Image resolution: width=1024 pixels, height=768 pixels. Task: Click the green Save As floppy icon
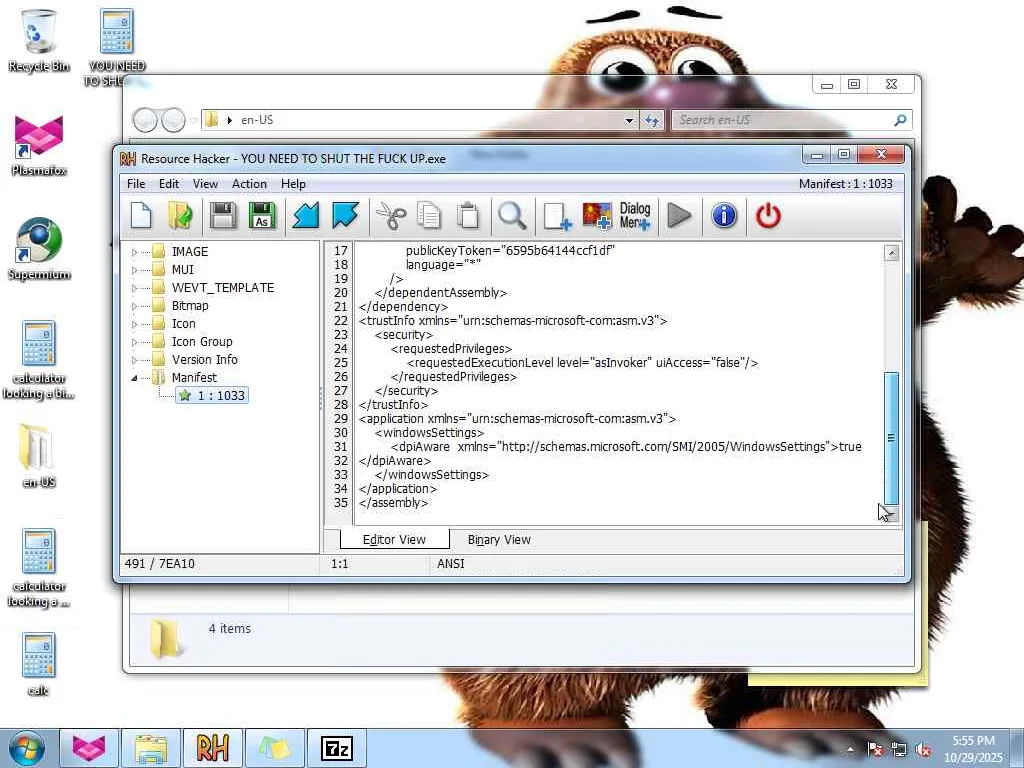pos(262,216)
